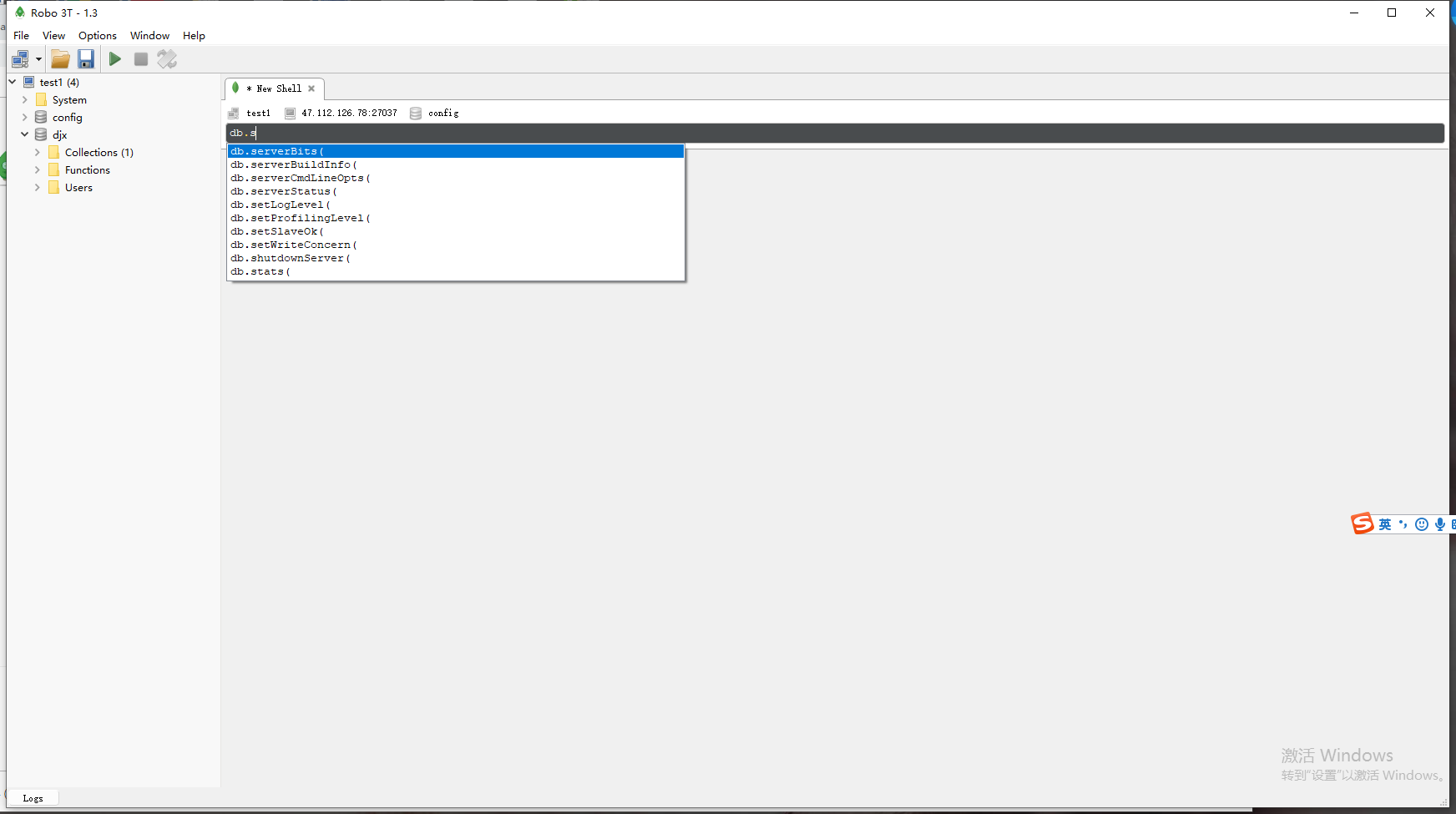The image size is (1456, 814).
Task: Open the Connect to server icon
Action: (x=20, y=59)
